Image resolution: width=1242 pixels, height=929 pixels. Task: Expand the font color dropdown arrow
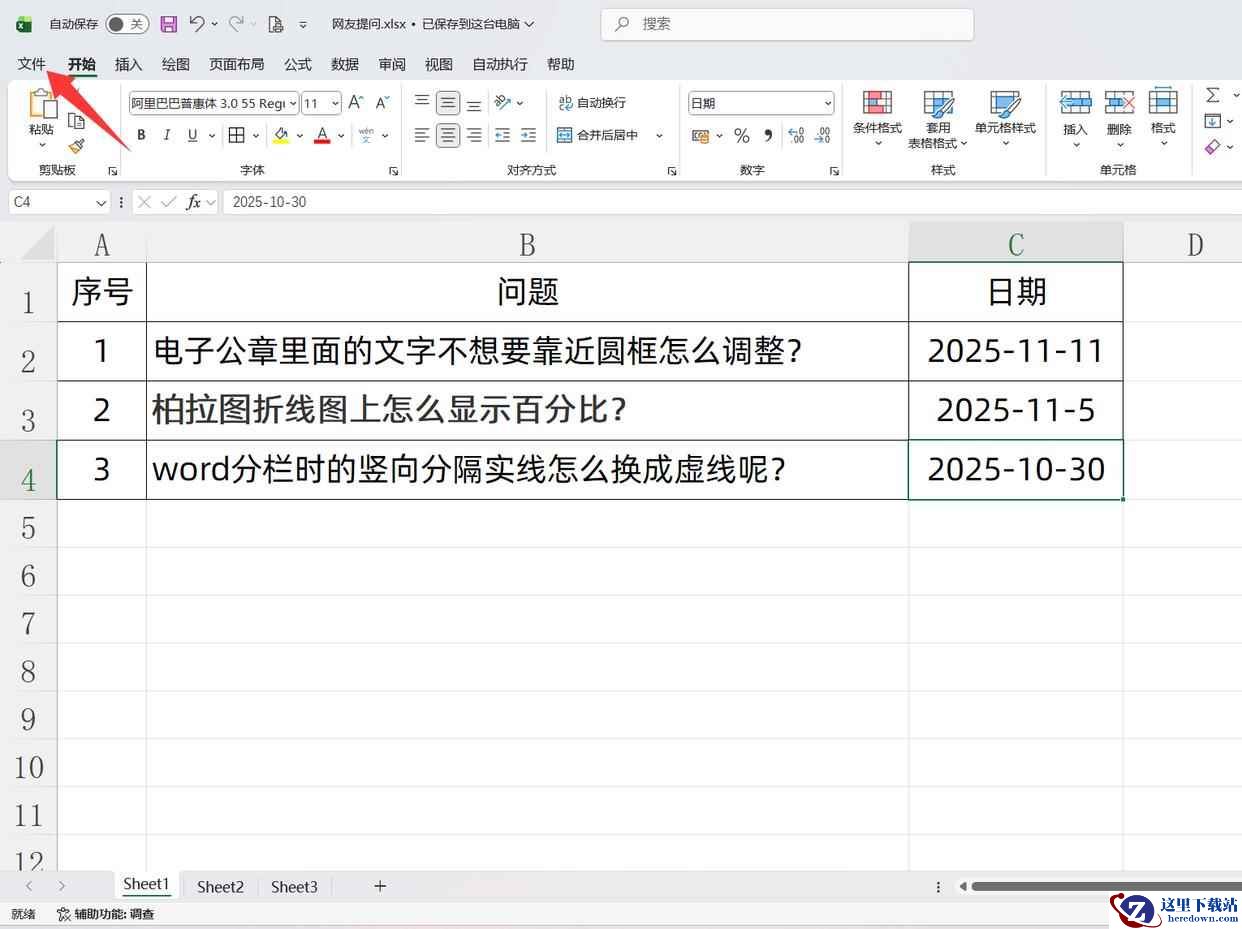point(341,135)
